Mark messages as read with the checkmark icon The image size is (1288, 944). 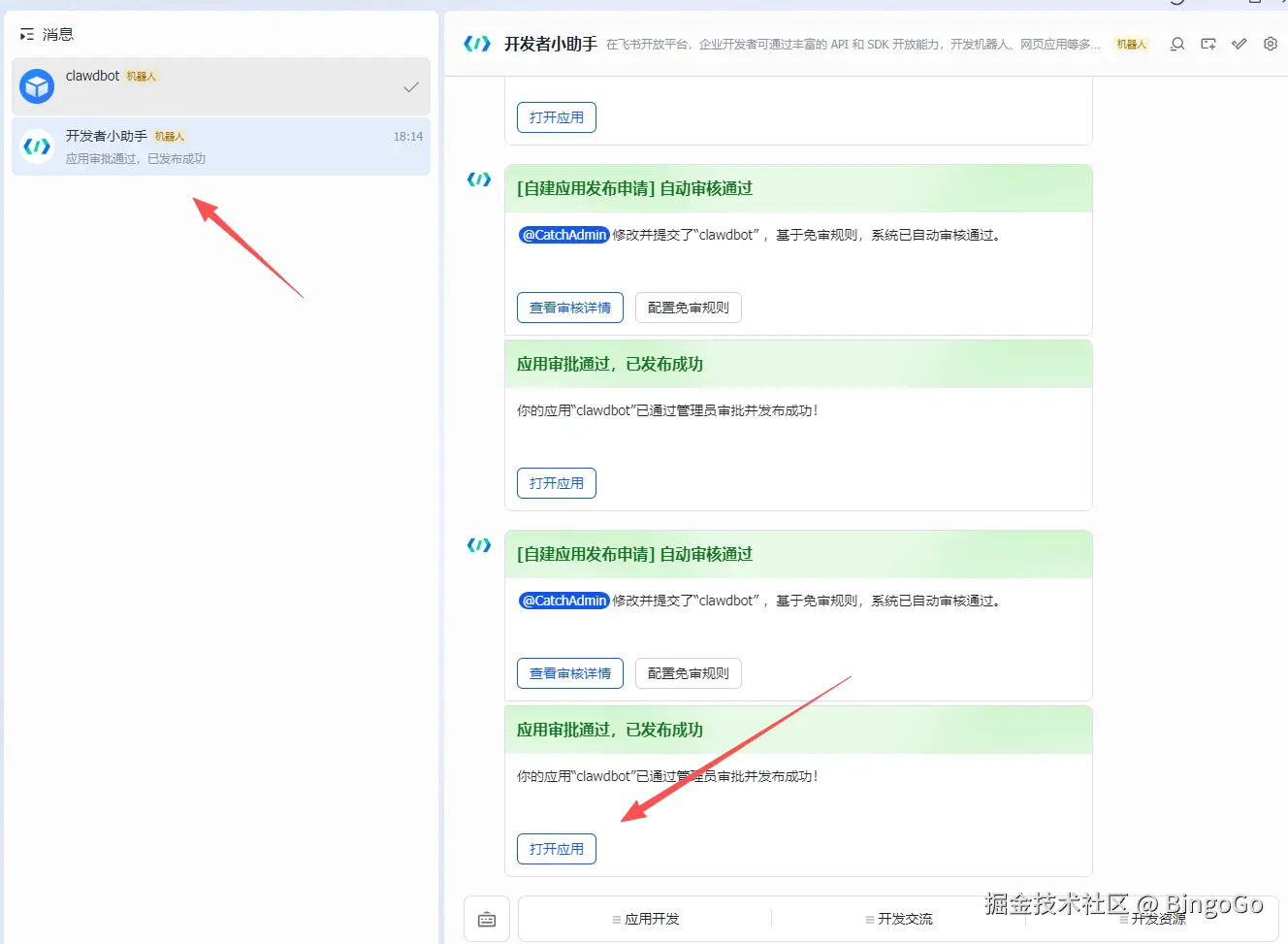coord(1239,44)
